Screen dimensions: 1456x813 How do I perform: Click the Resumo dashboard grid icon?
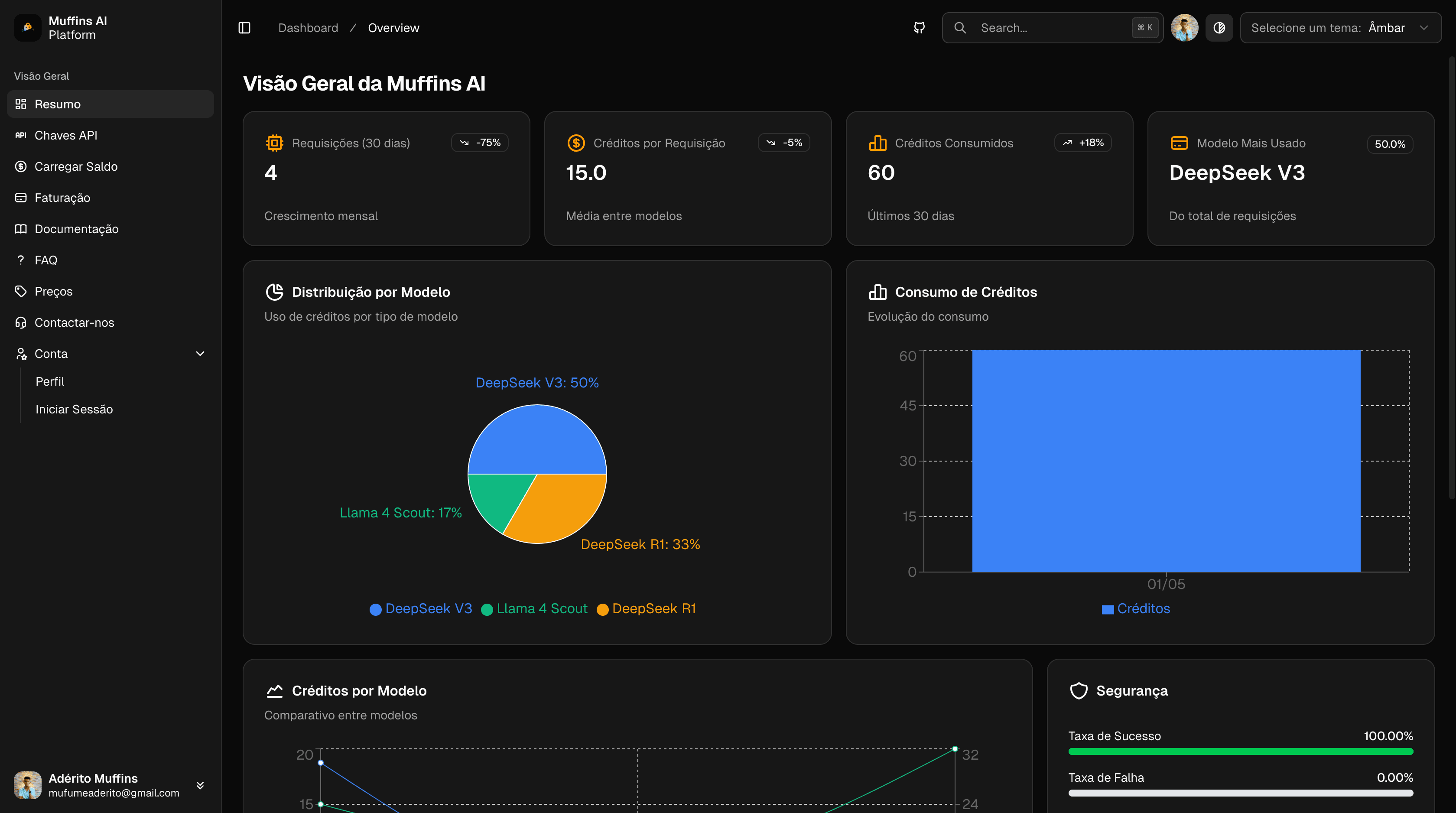(21, 104)
